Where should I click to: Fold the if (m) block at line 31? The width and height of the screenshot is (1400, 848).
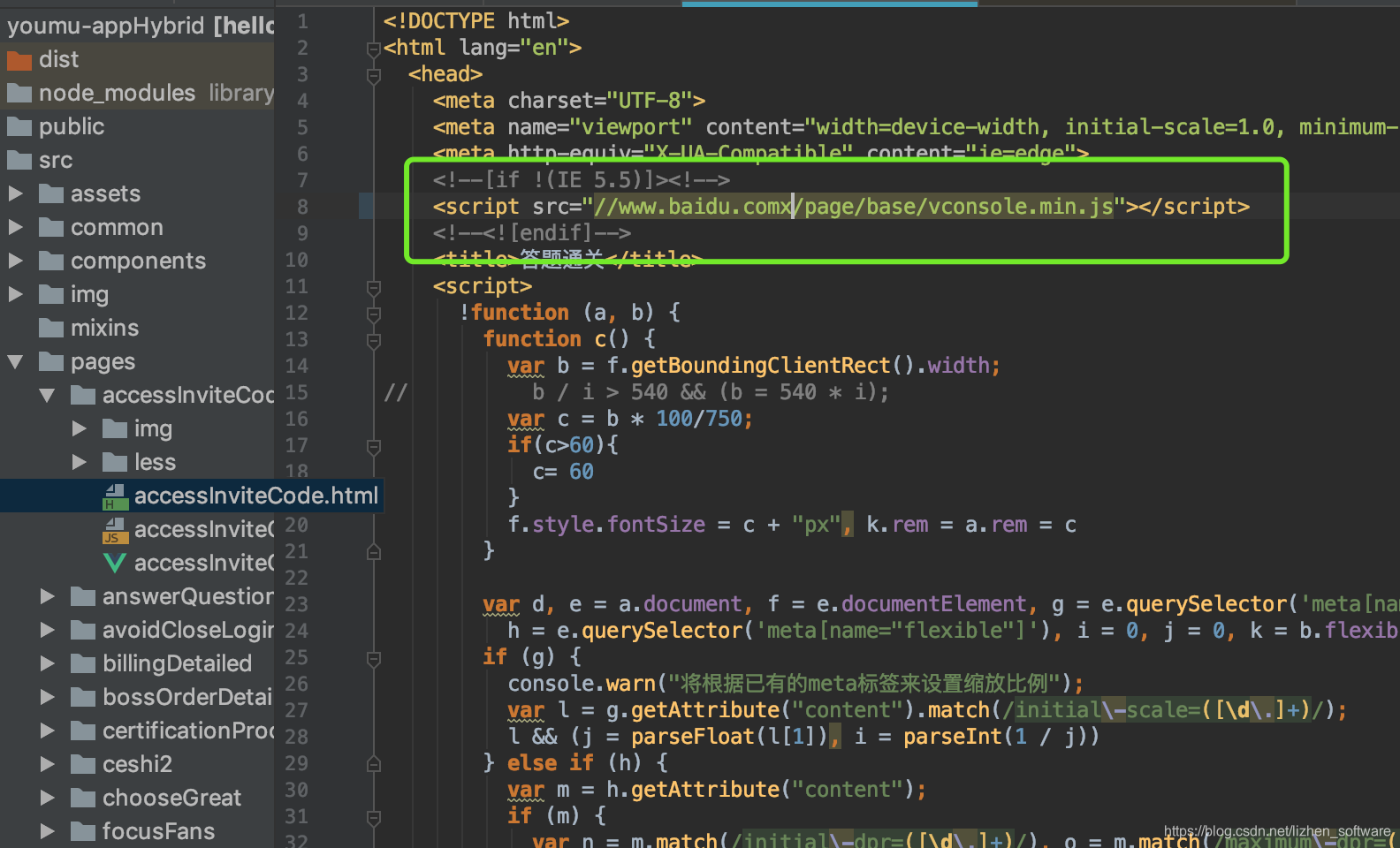374,818
